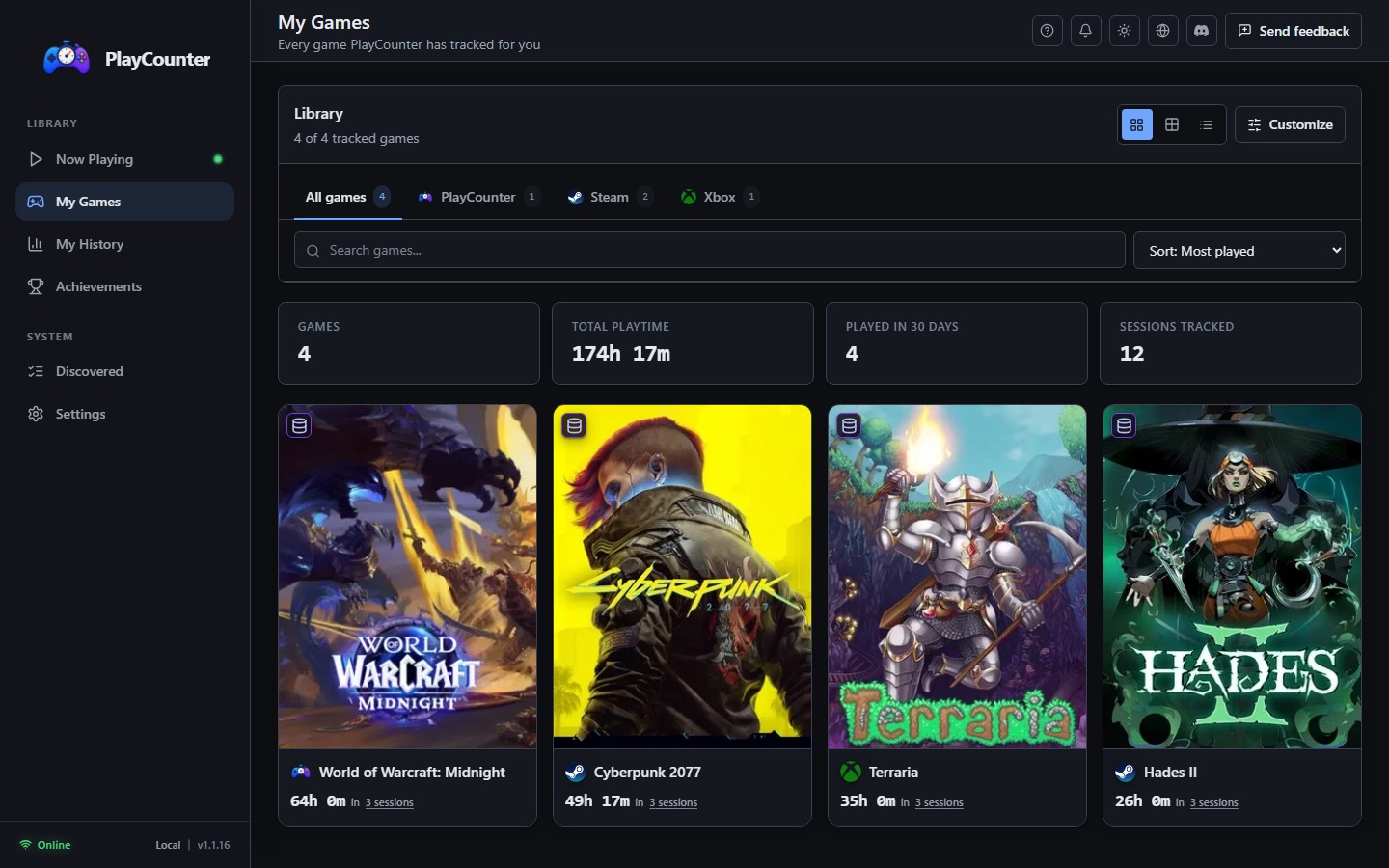Click the PlayCounter controller logo
The height and width of the screenshot is (868, 1389).
67,58
